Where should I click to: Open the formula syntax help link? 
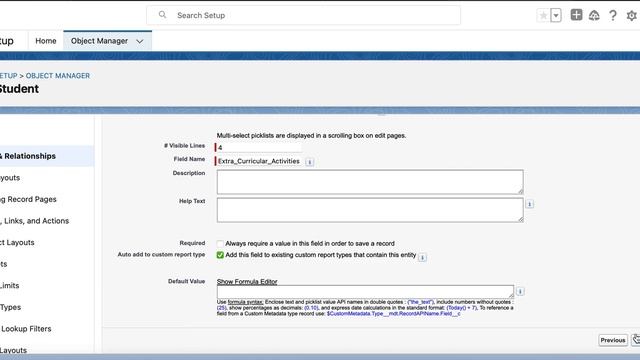coord(245,302)
